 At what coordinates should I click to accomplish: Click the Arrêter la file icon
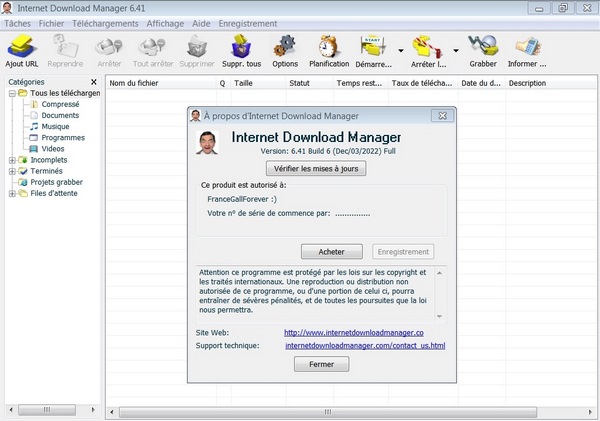tap(427, 47)
